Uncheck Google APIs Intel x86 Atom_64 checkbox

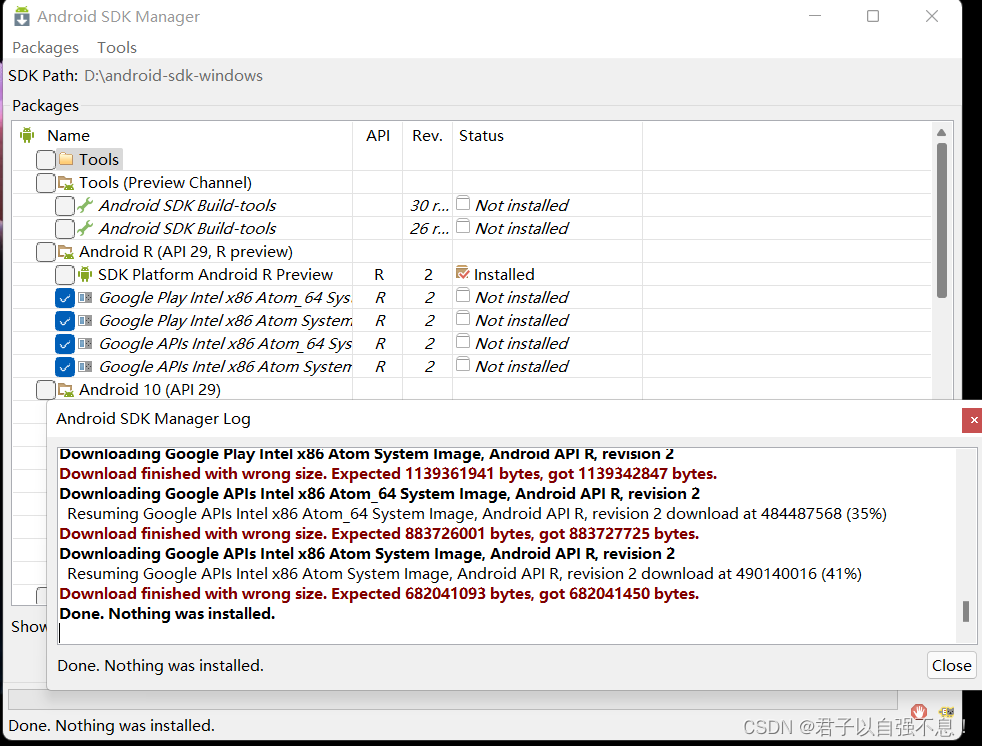65,344
